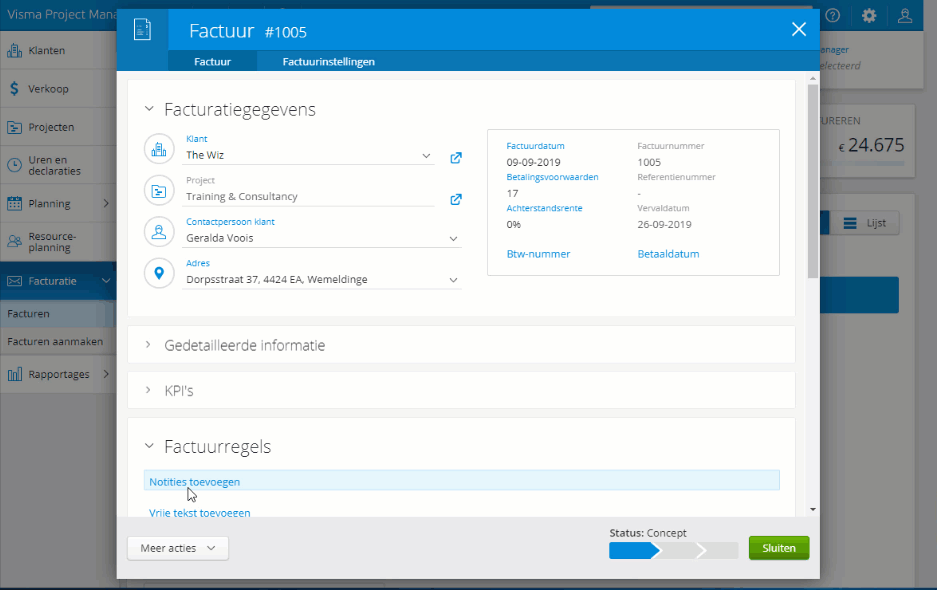
Task: Collapse the Facturatiegegevens section
Action: pyautogui.click(x=149, y=109)
